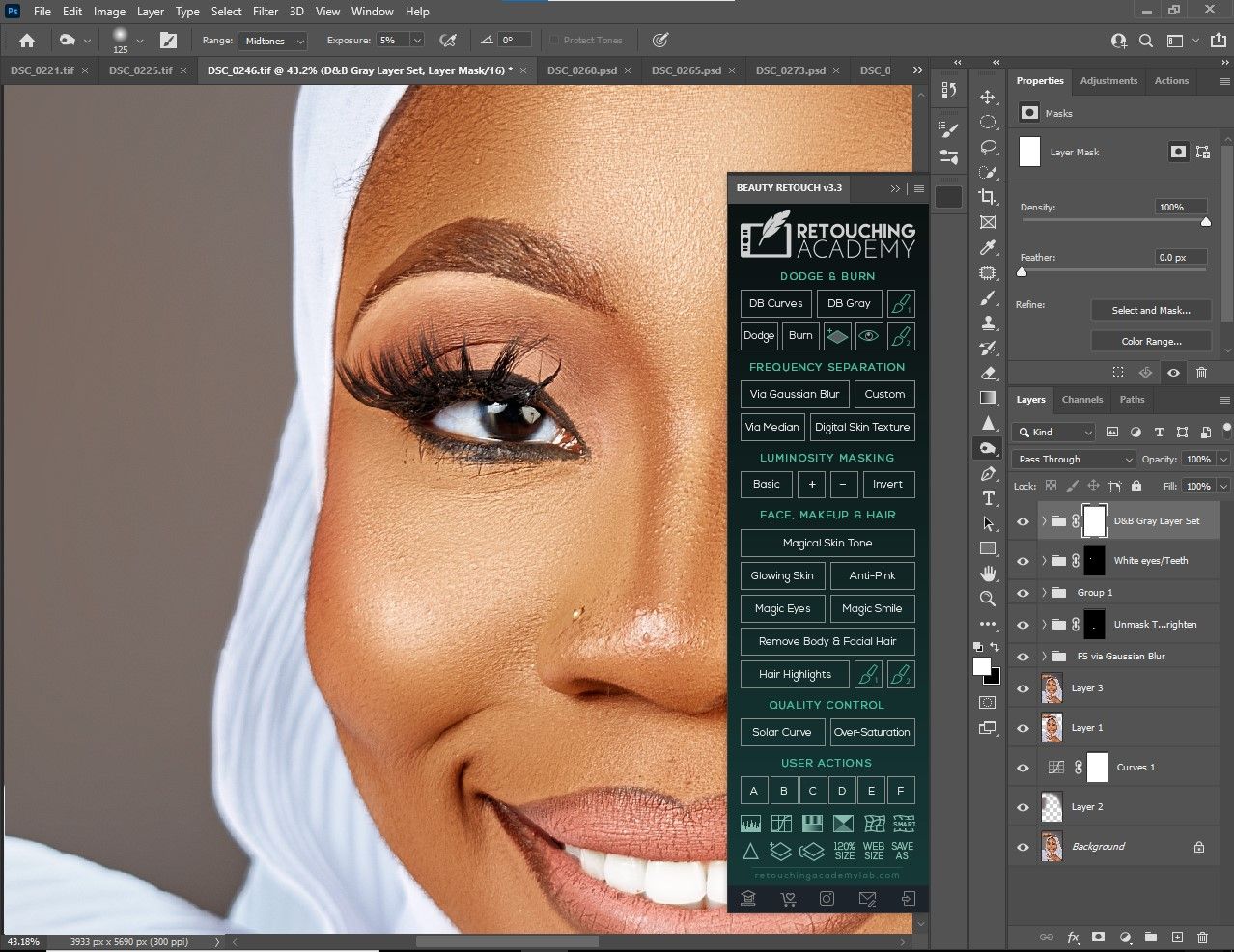Hide the D&B Gray Layer Set group
Screen dimensions: 1234x952
[1023, 521]
